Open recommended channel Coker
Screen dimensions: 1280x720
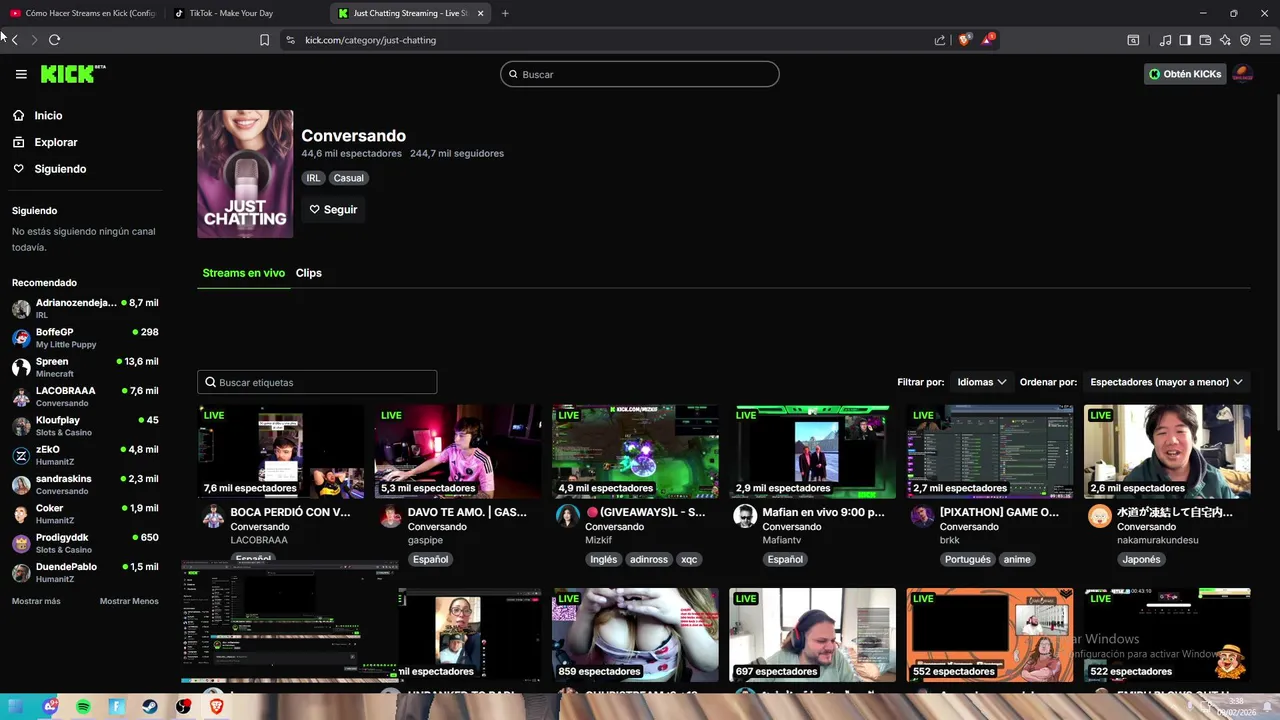coord(85,514)
